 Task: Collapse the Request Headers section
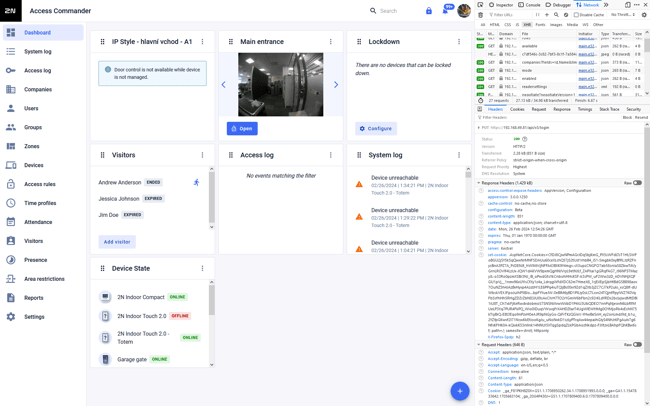pyautogui.click(x=479, y=345)
